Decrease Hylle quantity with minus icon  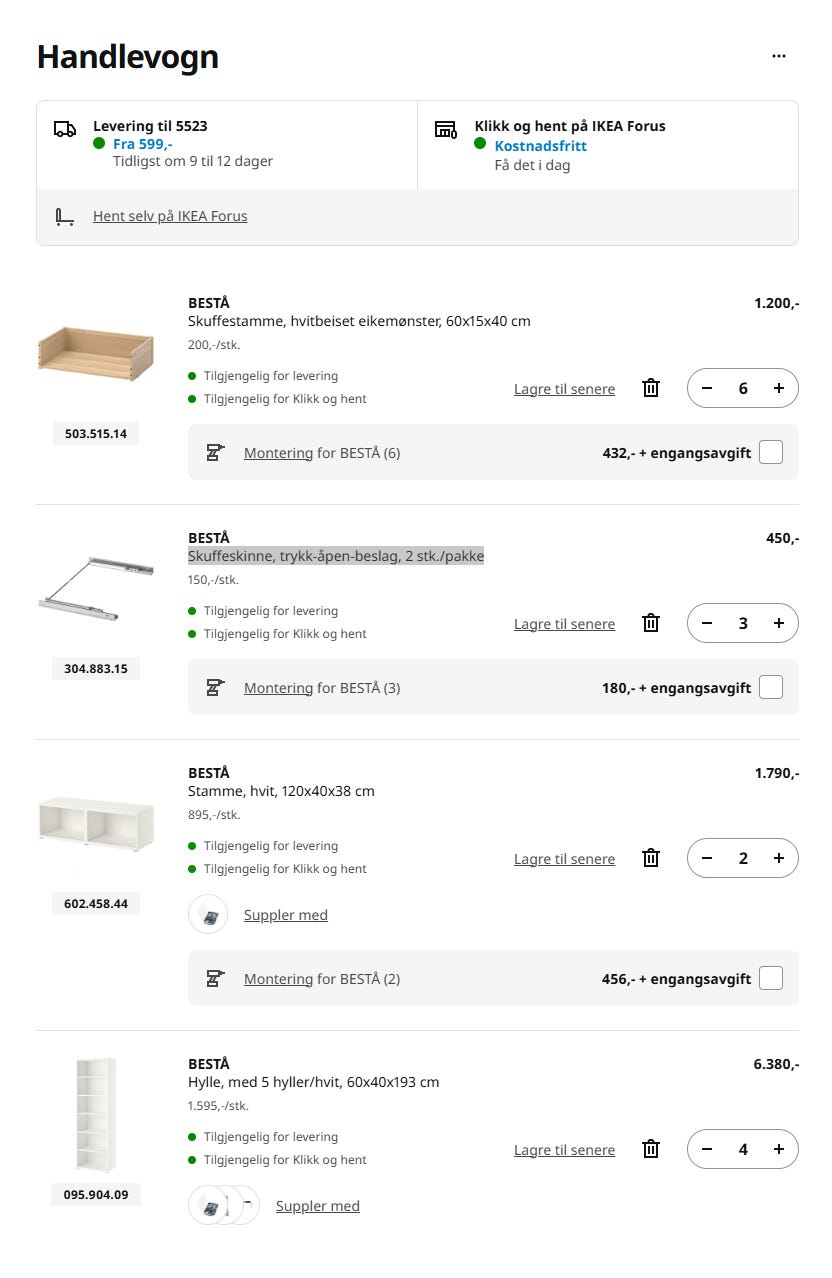707,1149
